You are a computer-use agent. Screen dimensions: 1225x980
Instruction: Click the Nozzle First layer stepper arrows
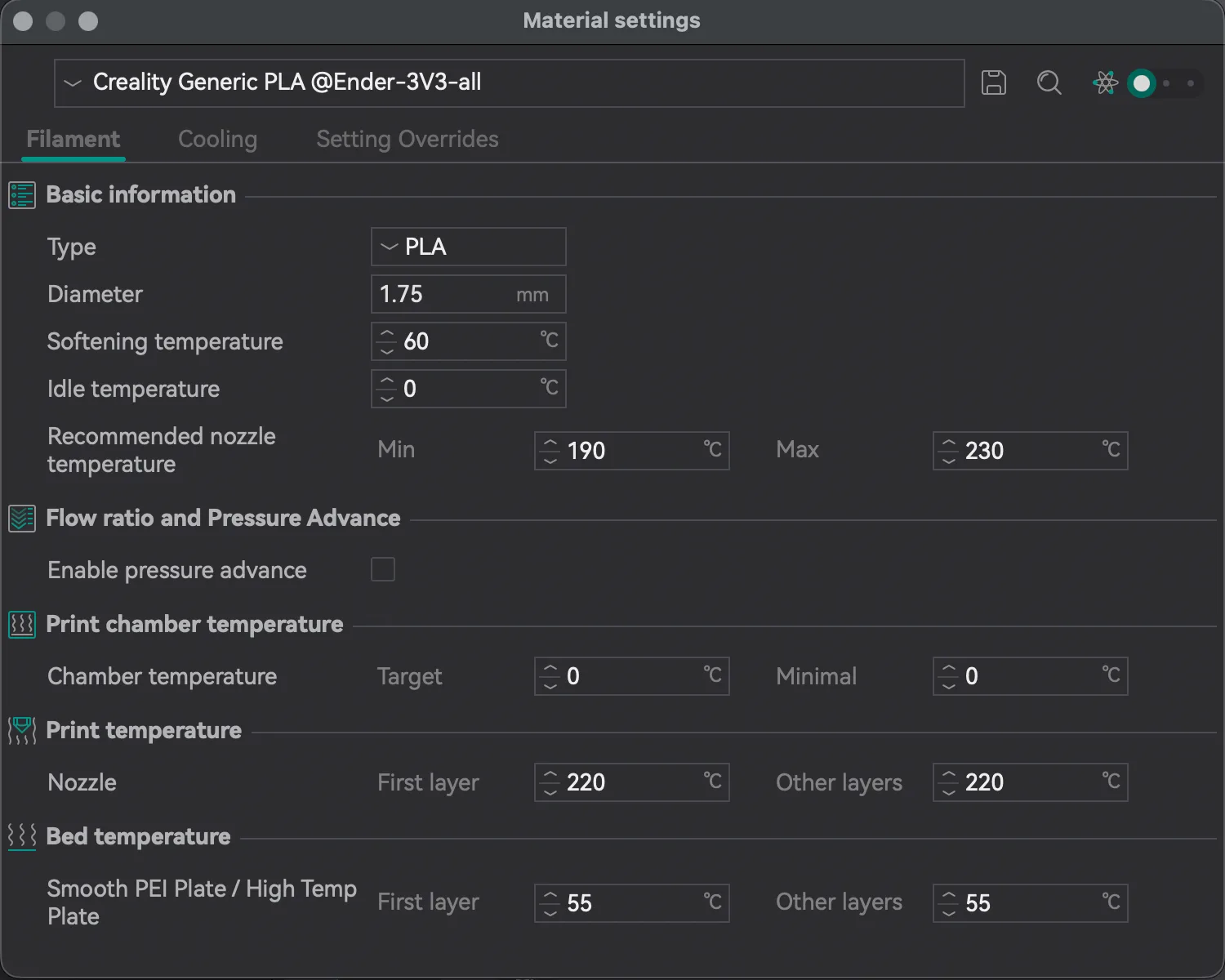[550, 782]
